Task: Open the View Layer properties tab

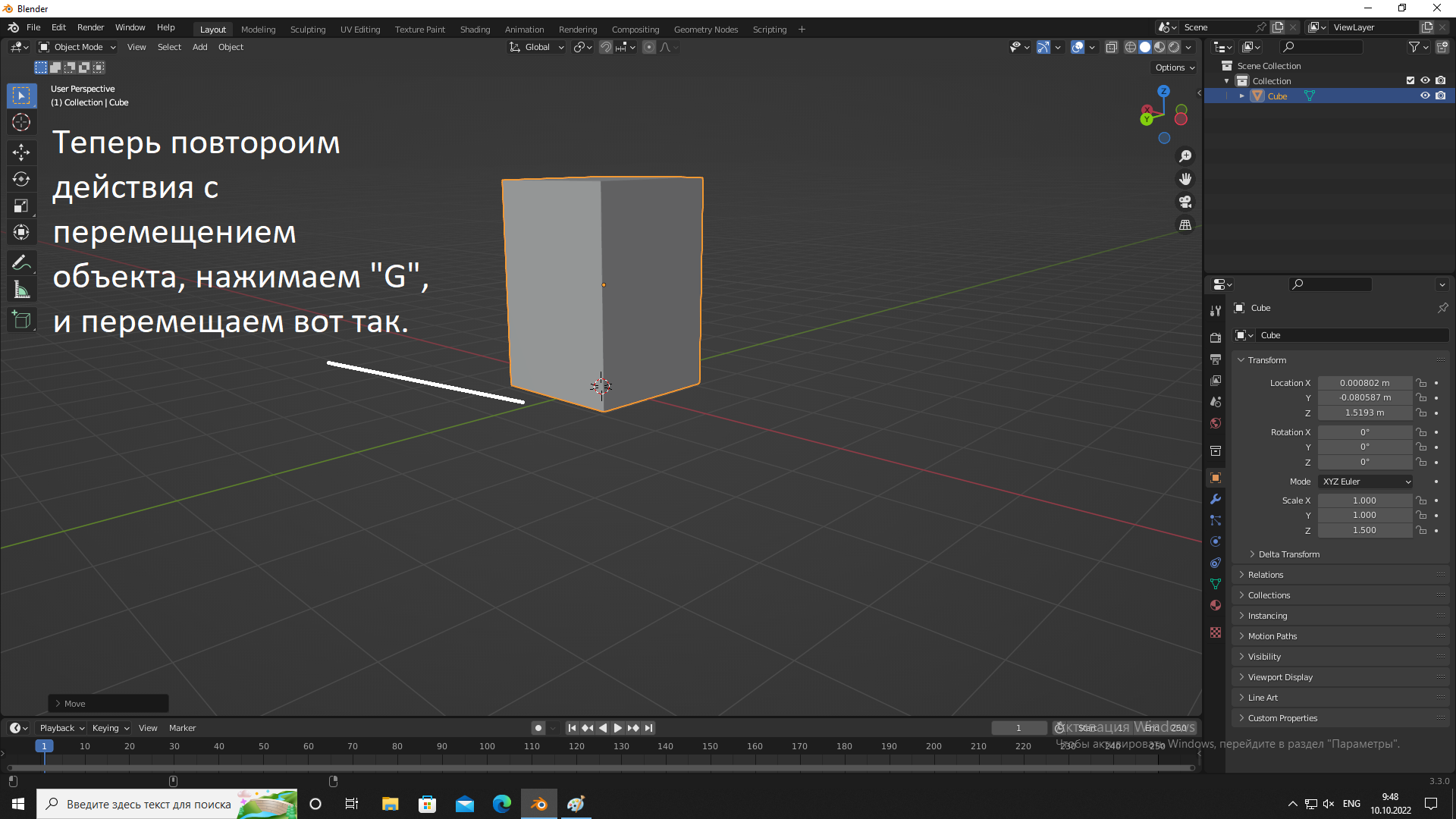Action: [1216, 380]
